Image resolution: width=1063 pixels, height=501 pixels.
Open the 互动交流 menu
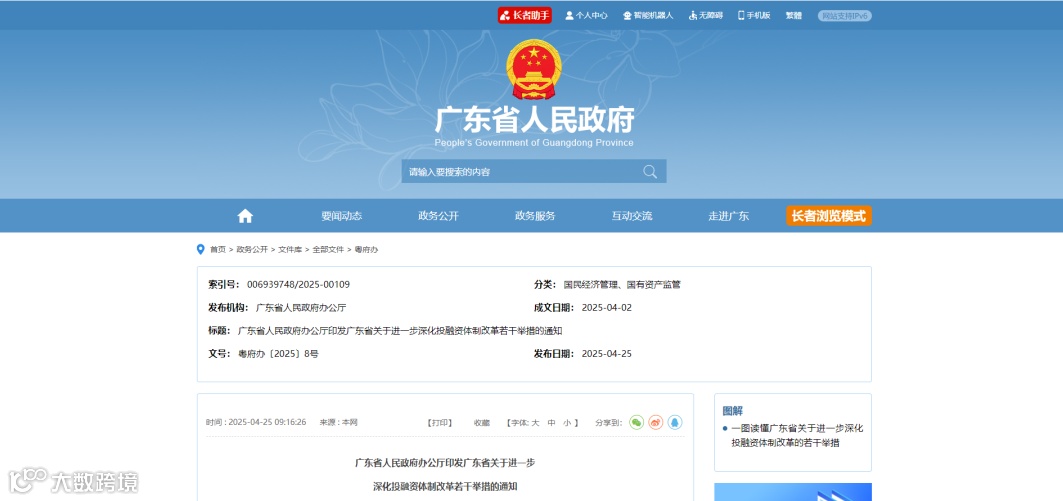click(632, 216)
